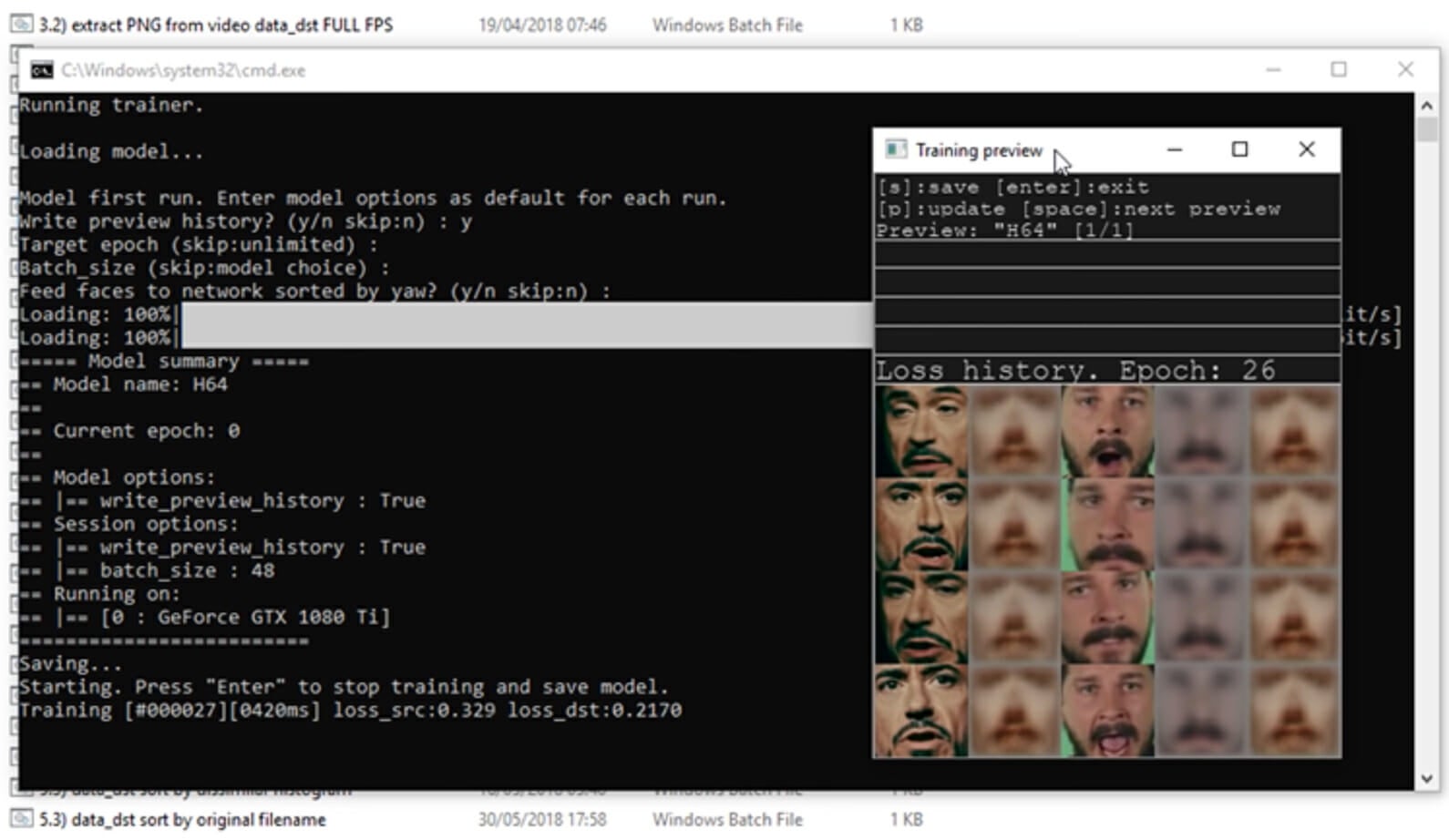Click the cmd.exe vertical scrollbar thumb
Viewport: 1449px width, 840px height.
[1427, 128]
